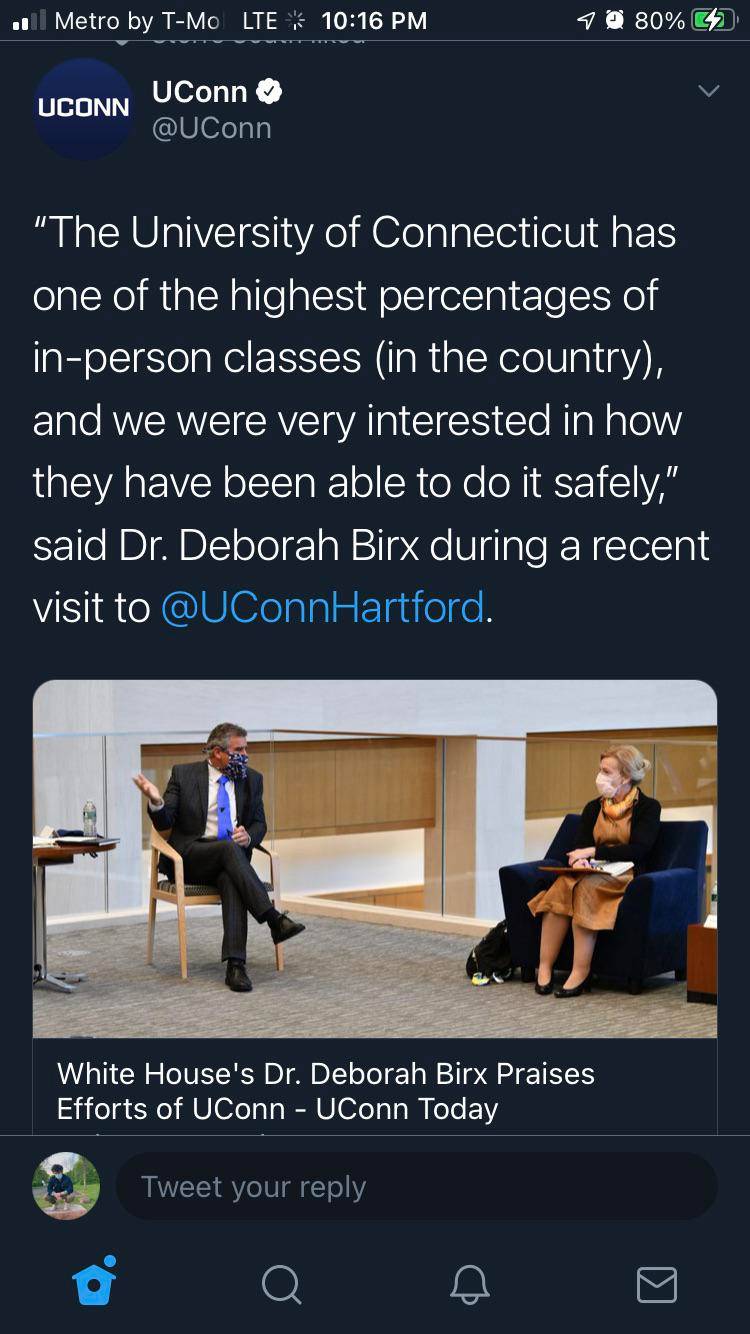Image resolution: width=750 pixels, height=1334 pixels.
Task: Tap the Tweet your reply field
Action: [x=416, y=1187]
